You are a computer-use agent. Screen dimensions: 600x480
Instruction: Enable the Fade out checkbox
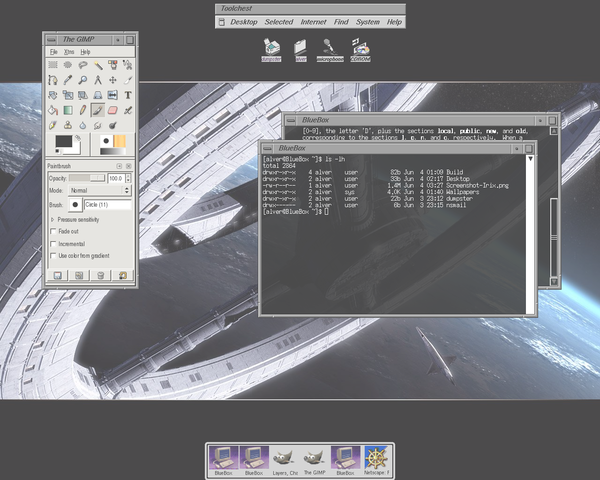53,231
